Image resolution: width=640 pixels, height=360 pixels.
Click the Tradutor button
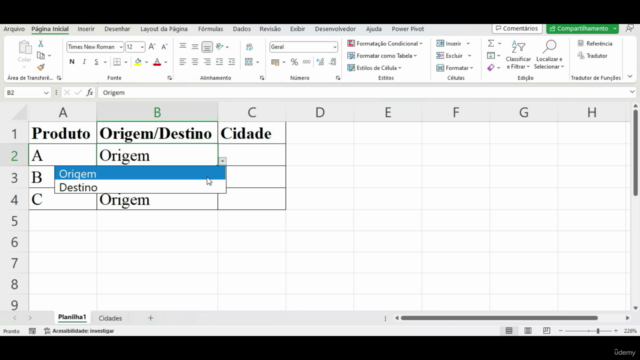pos(593,56)
